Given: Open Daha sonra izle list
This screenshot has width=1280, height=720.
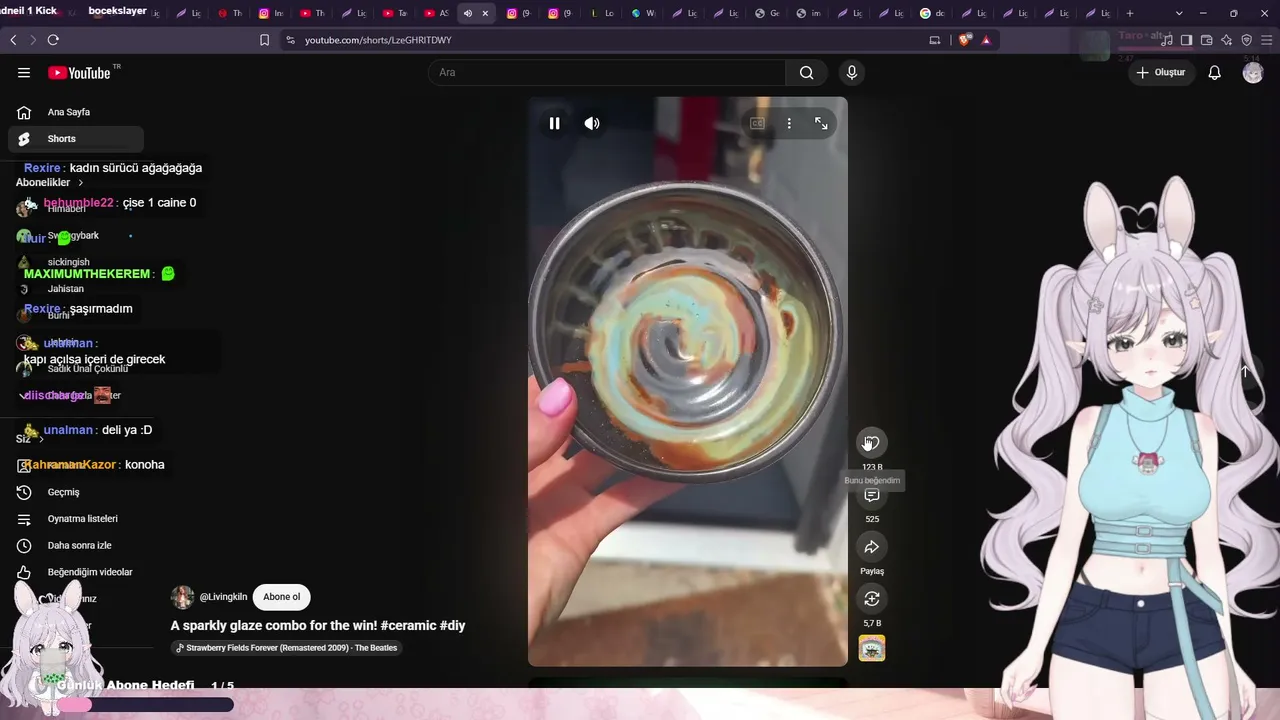Looking at the screenshot, I should point(75,545).
